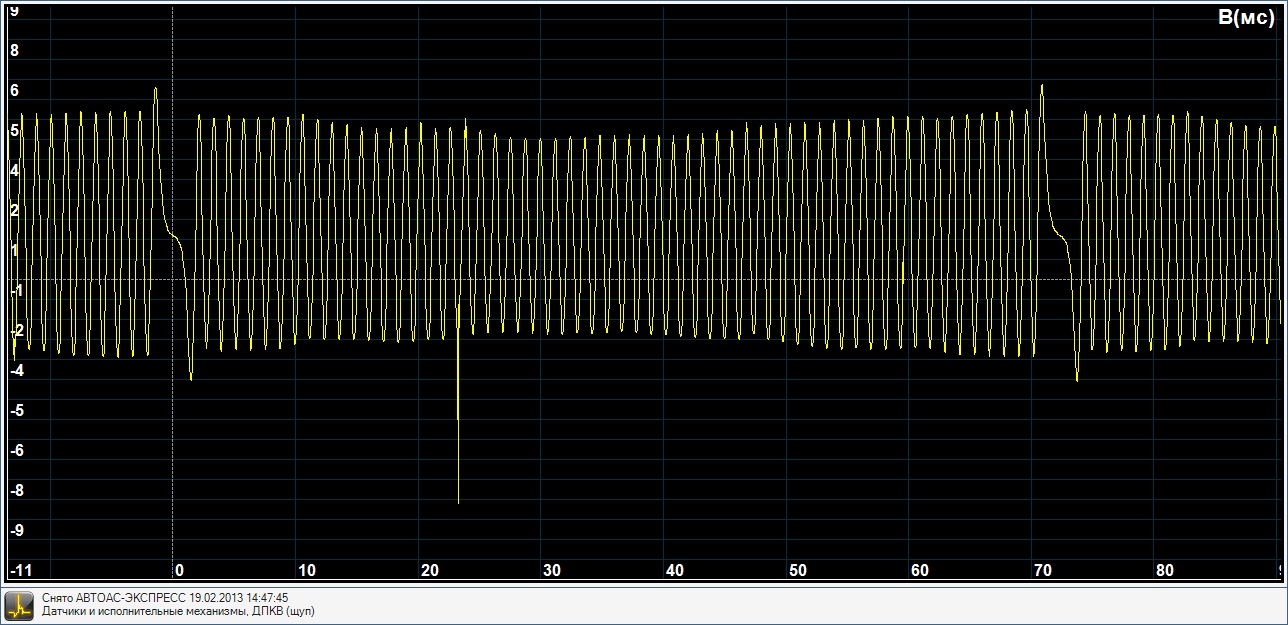Viewport: 1288px width, 625px height.
Task: Click the voltage axis label -9
Action: tap(16, 530)
